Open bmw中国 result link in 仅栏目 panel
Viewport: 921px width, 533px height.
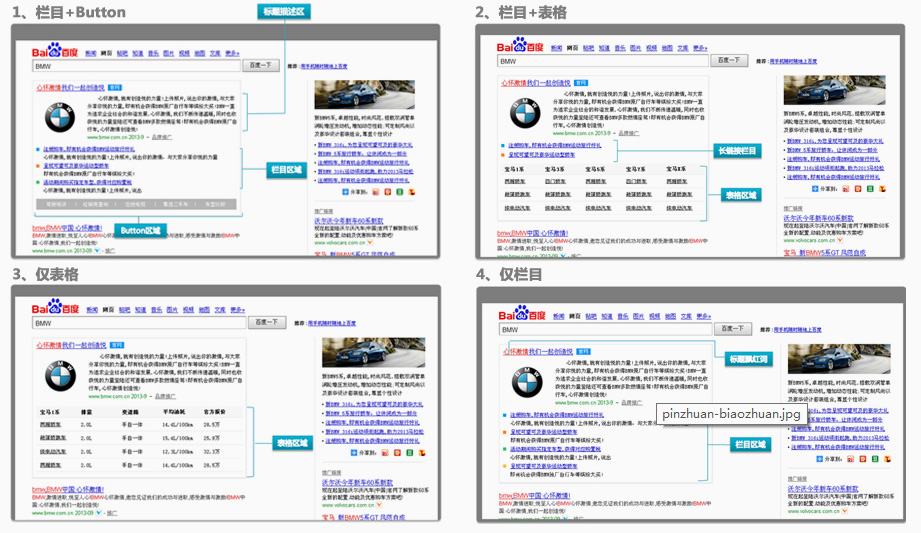[534, 495]
